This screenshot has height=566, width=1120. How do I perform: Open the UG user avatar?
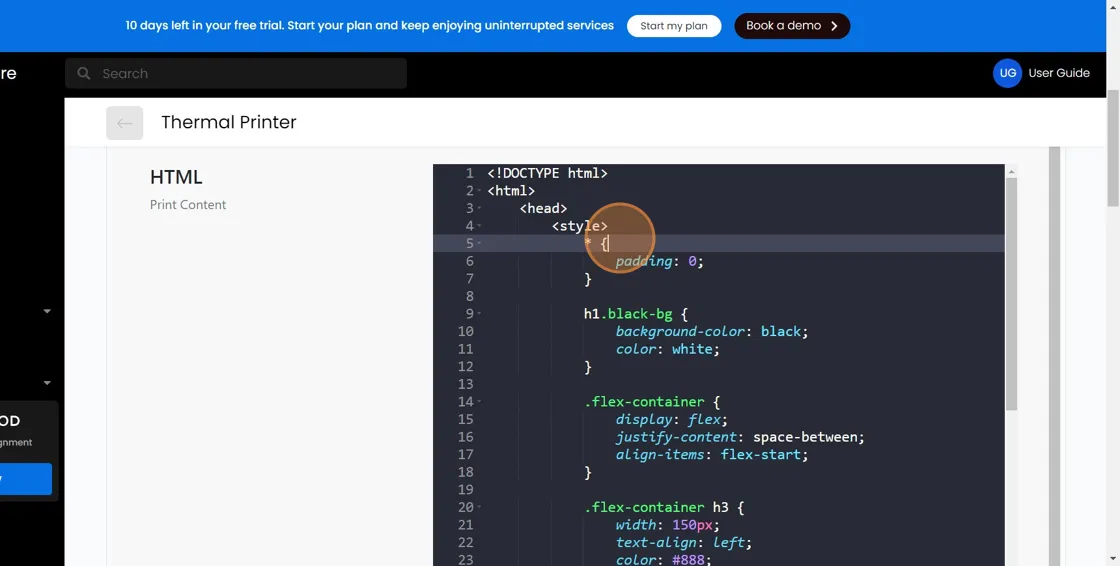[1007, 73]
